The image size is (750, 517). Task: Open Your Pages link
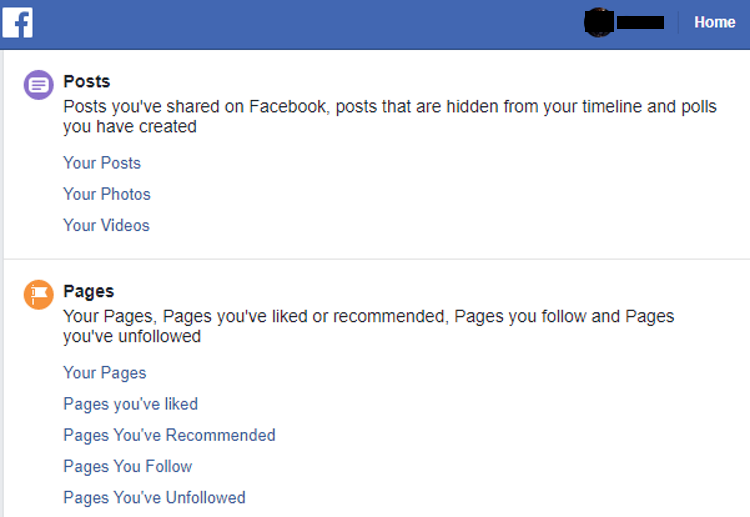[x=105, y=373]
